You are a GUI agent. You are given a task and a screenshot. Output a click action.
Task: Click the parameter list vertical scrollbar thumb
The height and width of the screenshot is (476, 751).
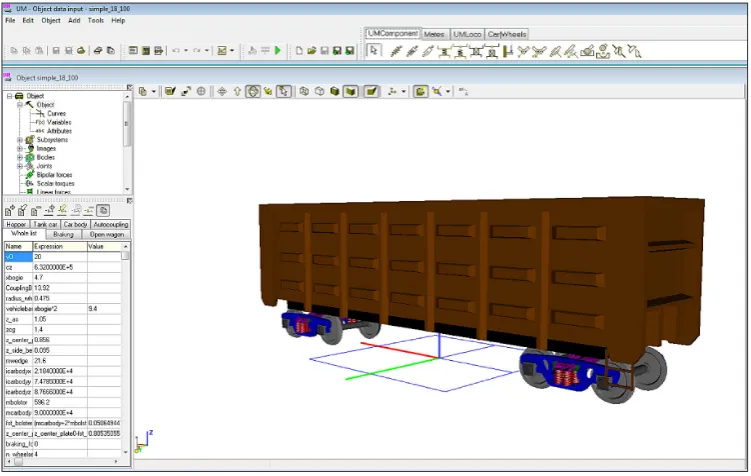[125, 256]
